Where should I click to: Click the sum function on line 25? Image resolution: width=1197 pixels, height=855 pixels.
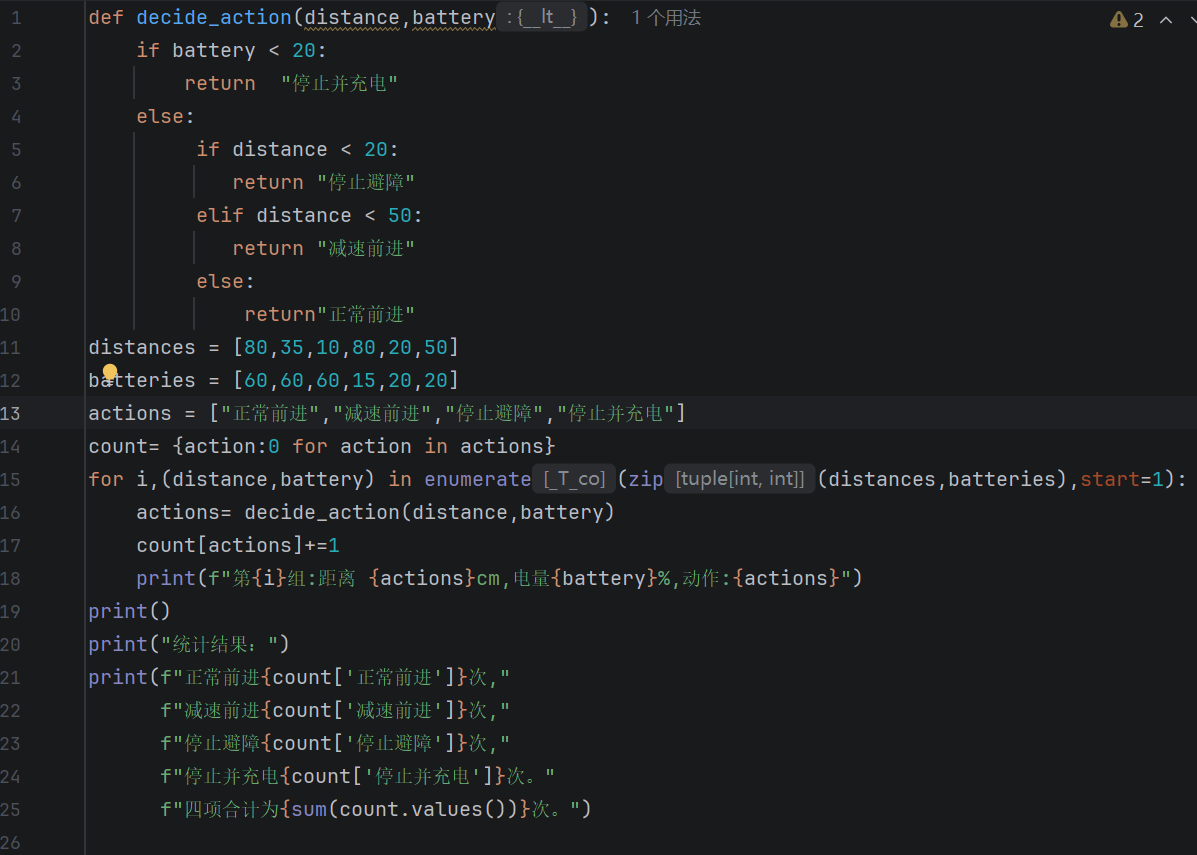pos(309,809)
